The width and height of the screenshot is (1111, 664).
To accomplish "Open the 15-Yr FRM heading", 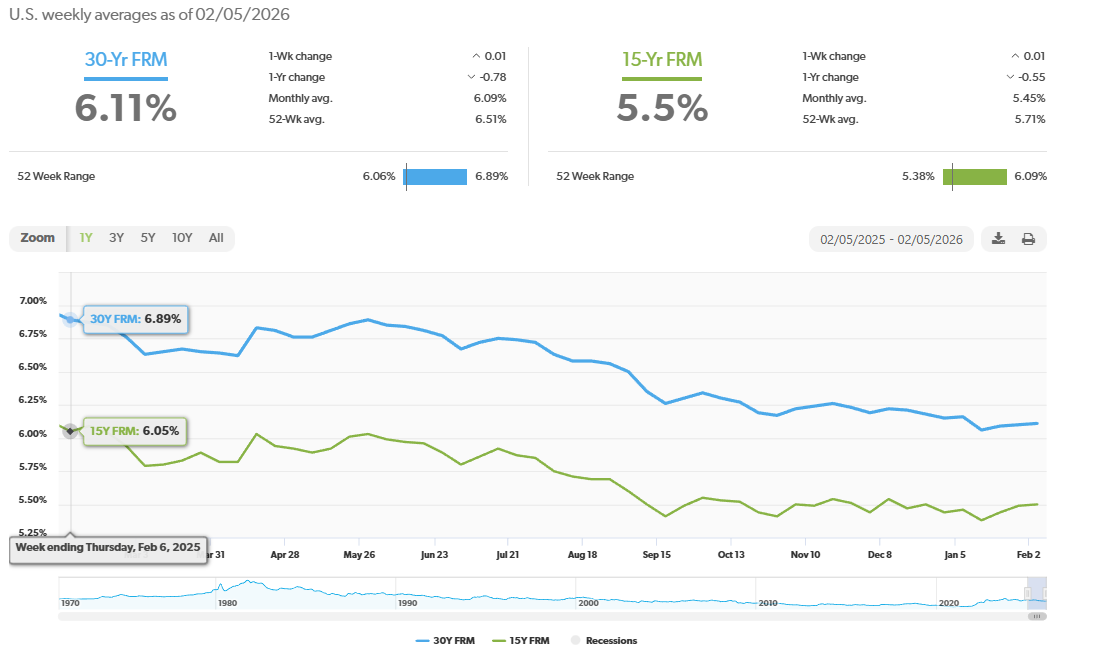I will pos(662,59).
